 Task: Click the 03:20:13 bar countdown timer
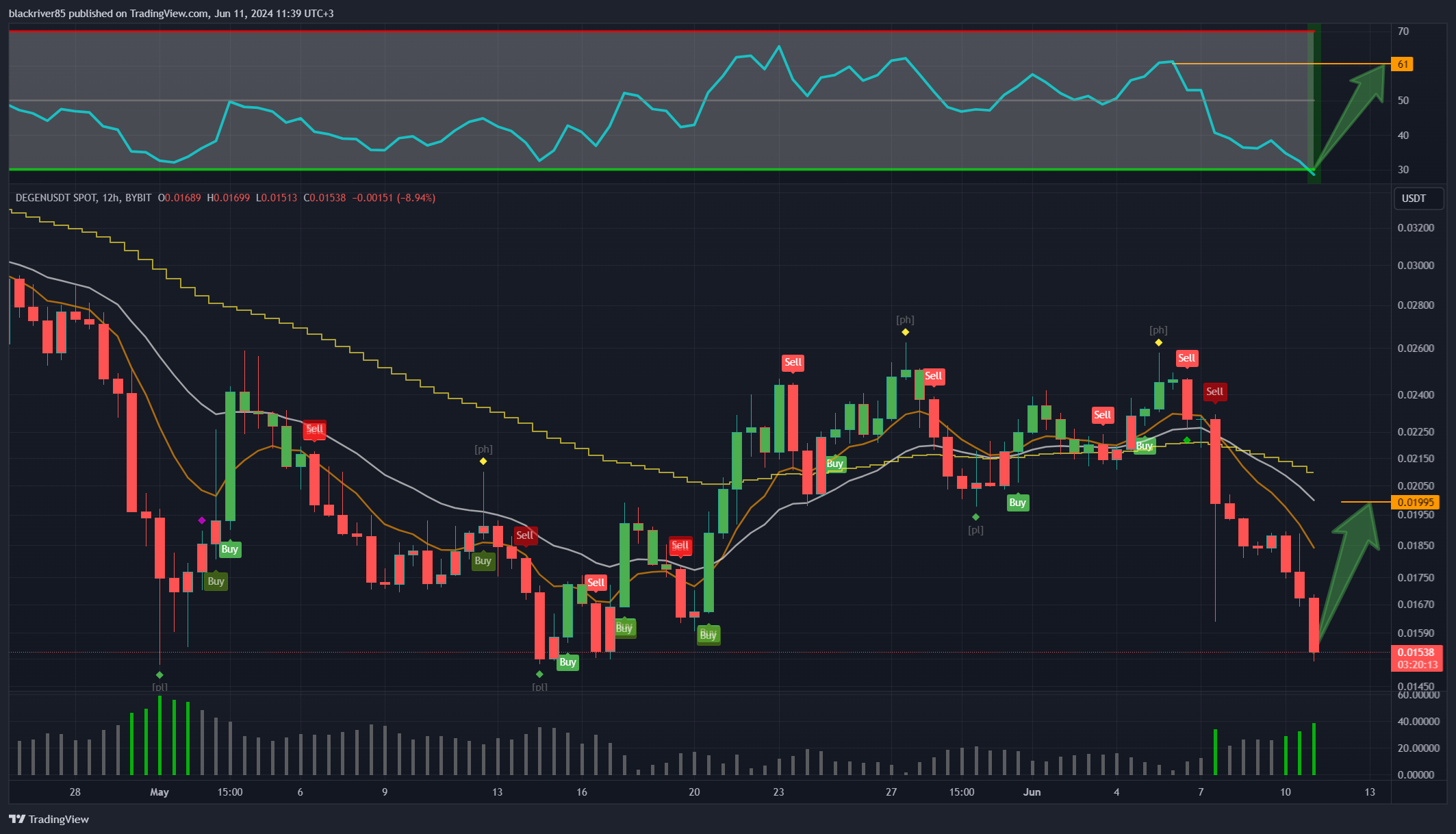click(x=1416, y=665)
